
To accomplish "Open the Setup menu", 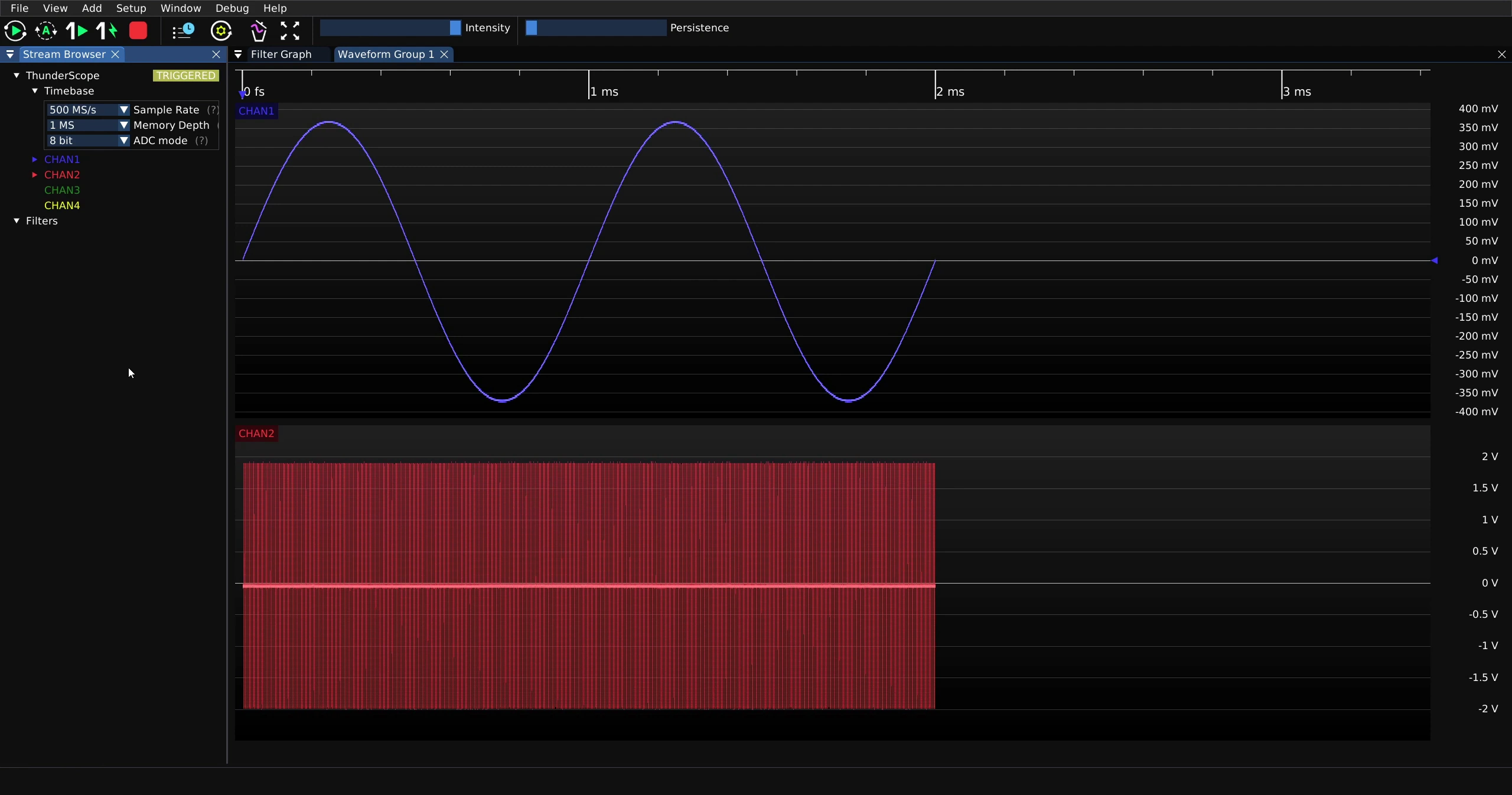I will 131,8.
